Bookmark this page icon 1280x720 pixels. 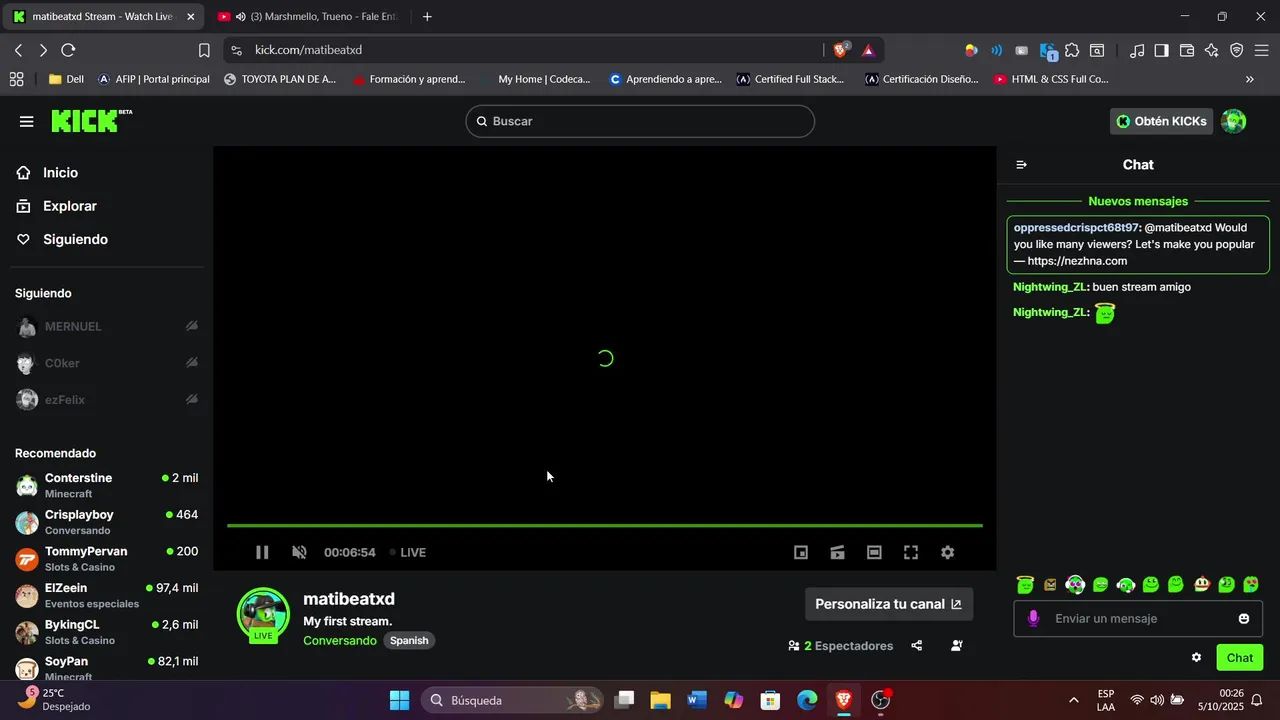204,50
